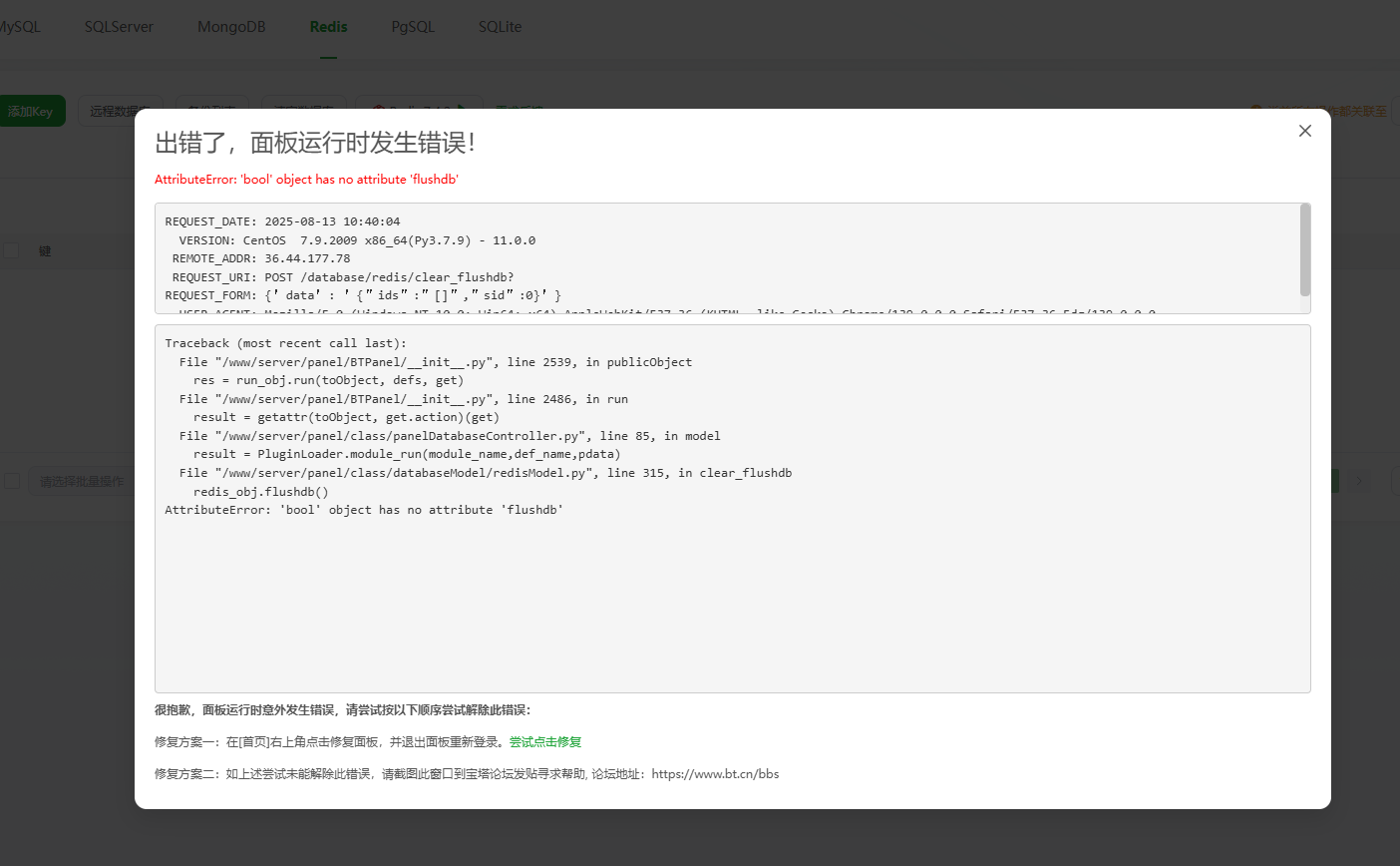Tick the select-all checkbox beside the 键 header

(x=11, y=250)
